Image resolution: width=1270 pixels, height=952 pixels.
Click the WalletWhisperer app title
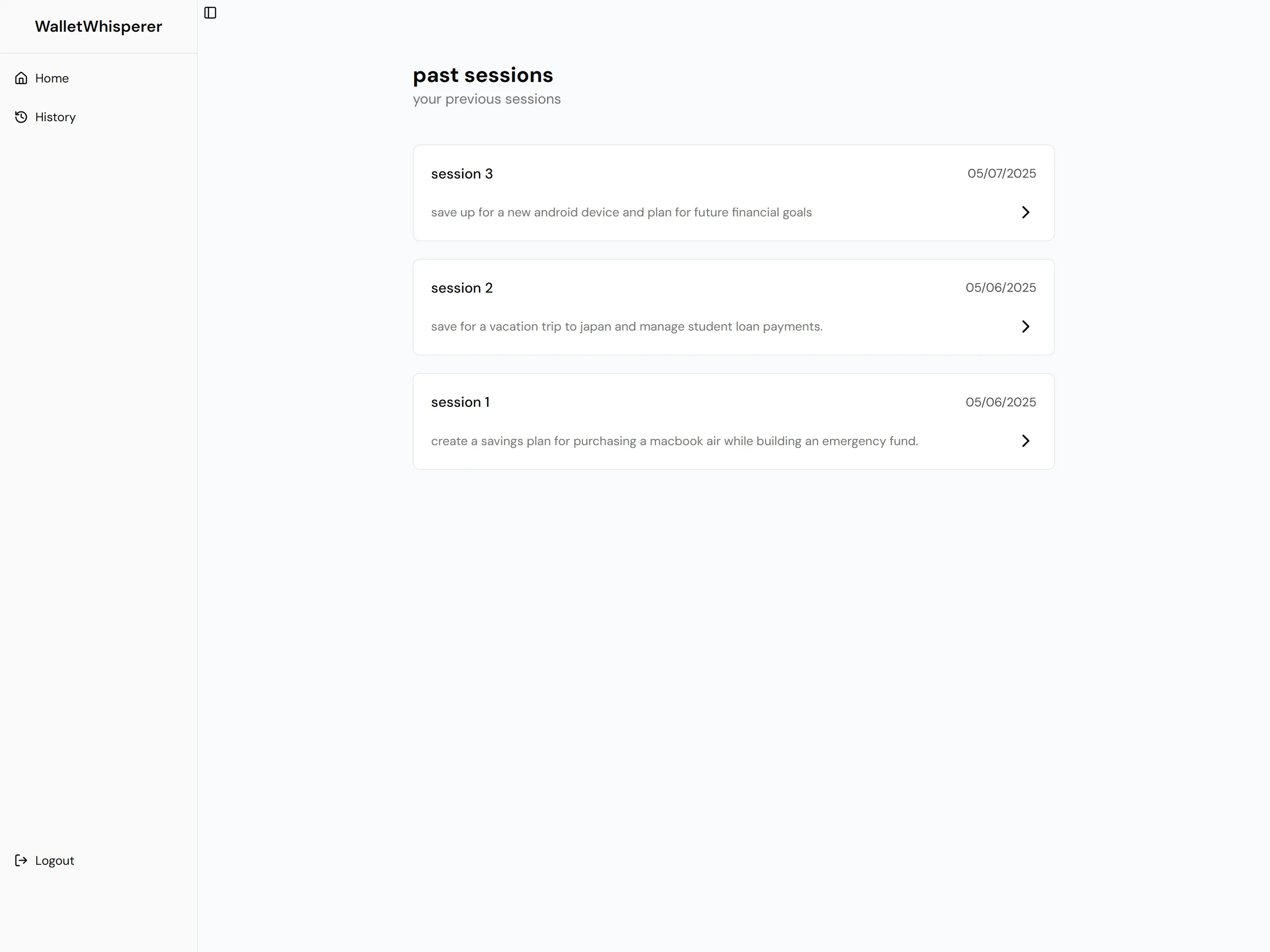98,26
